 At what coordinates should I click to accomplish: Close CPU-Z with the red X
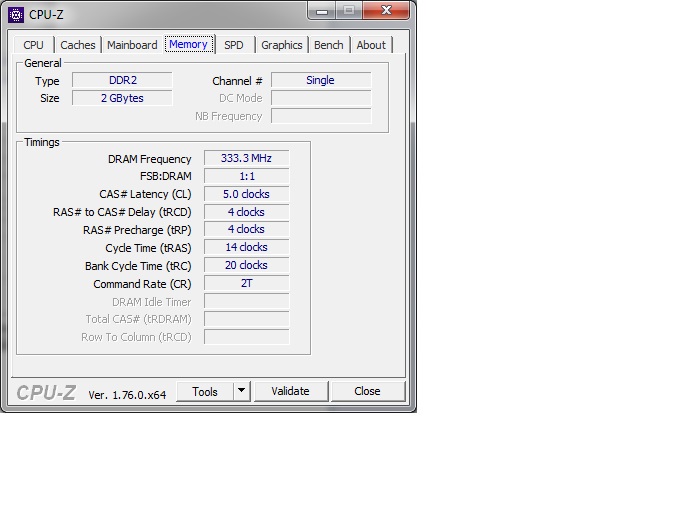point(386,11)
